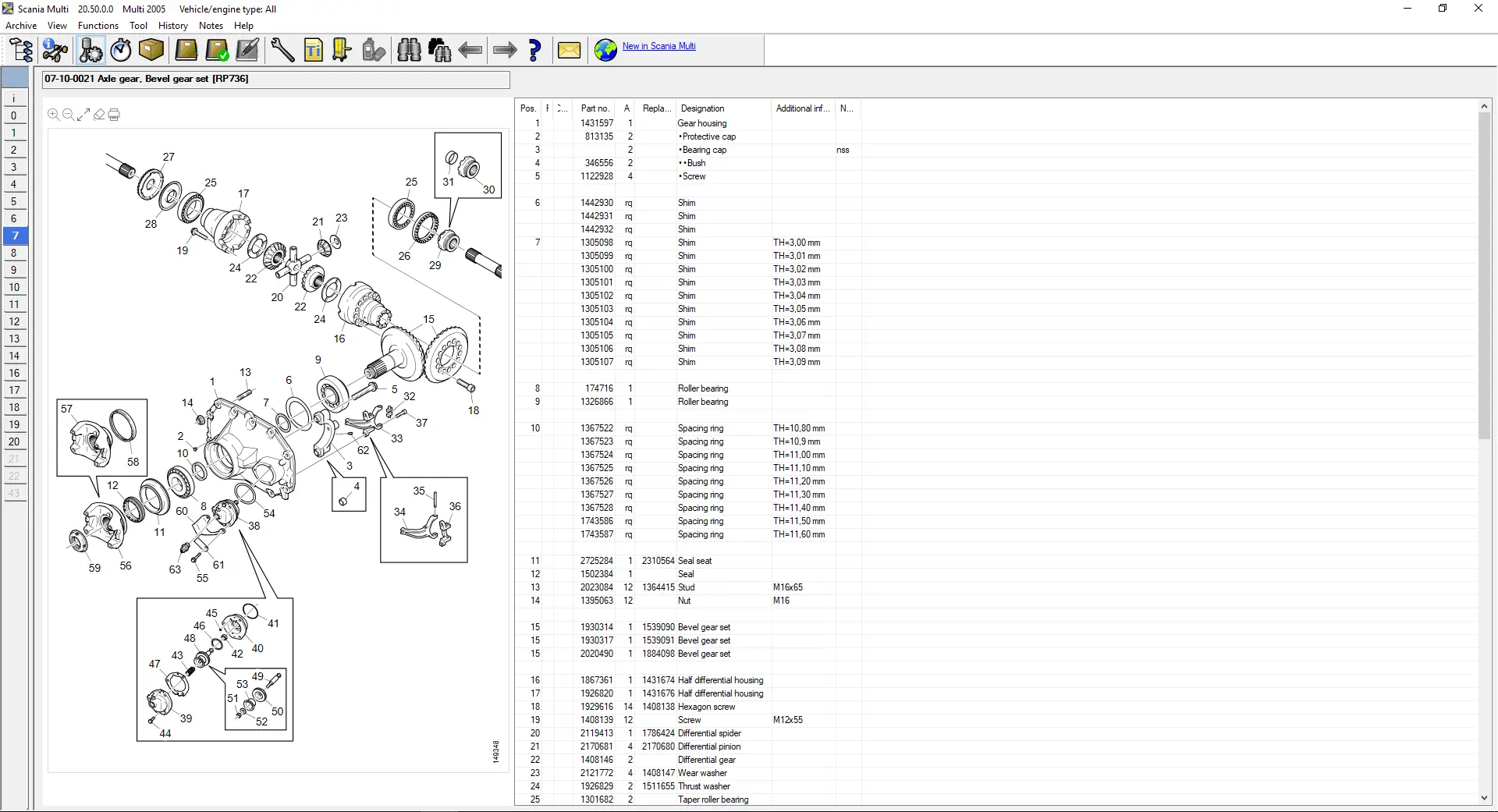
Task: Click the wrench tool icon
Action: coord(282,51)
